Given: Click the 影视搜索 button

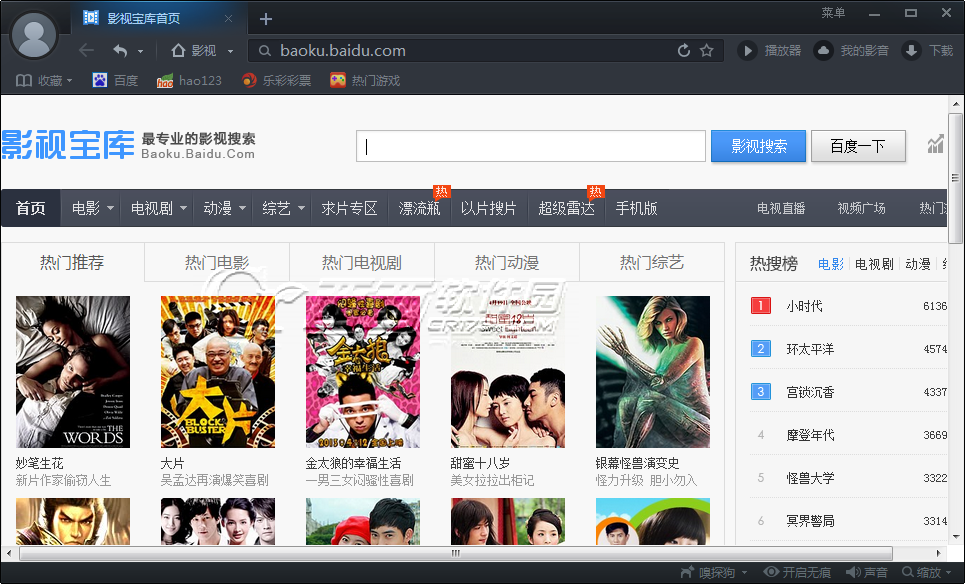Looking at the screenshot, I should point(758,146).
